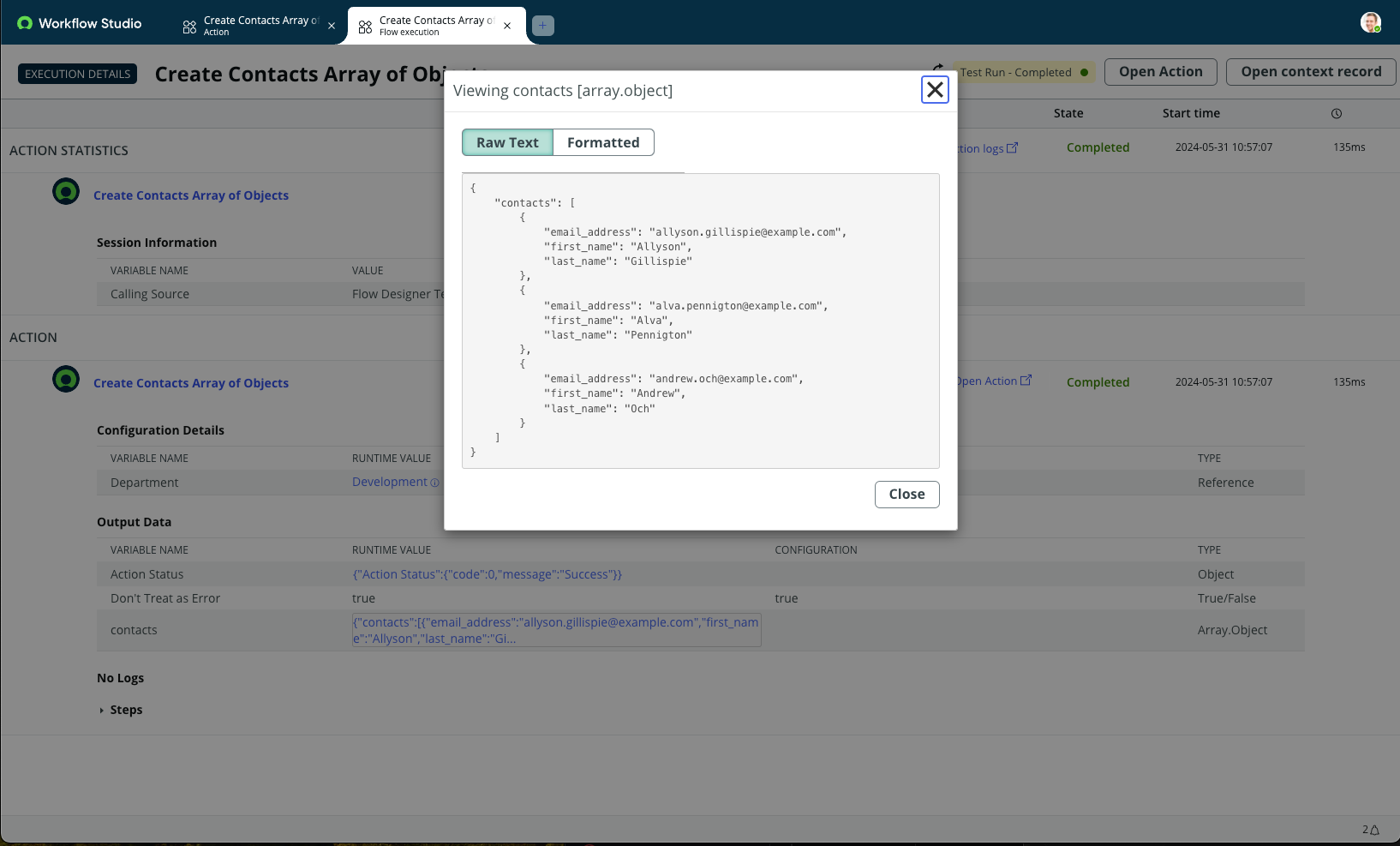Click the Reference type cell
Screen dimensions: 1400x846
pos(1225,483)
